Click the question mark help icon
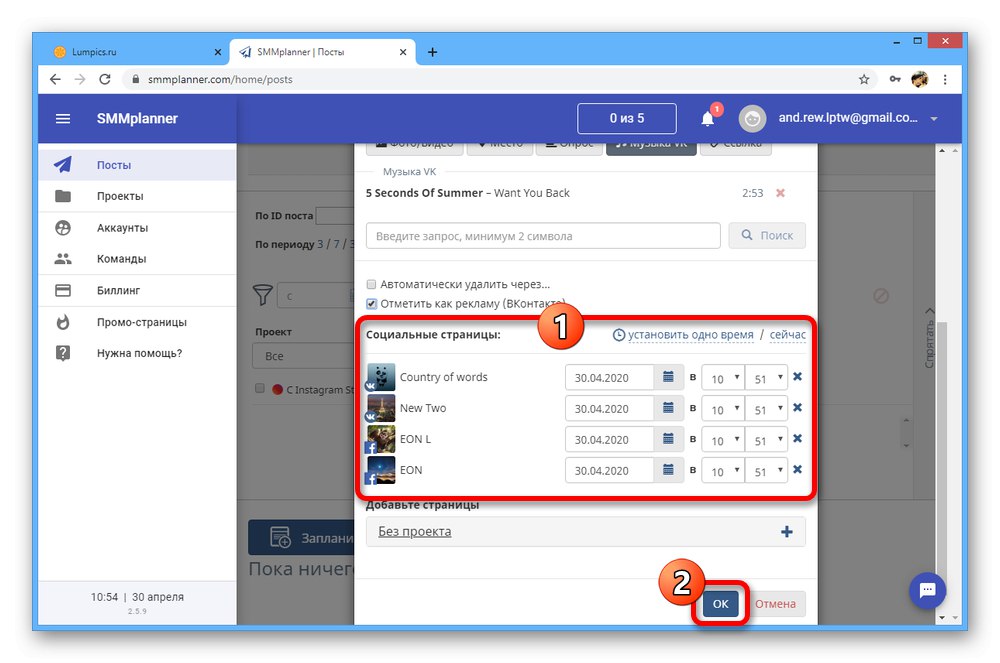The height and width of the screenshot is (663, 1000). coord(62,353)
